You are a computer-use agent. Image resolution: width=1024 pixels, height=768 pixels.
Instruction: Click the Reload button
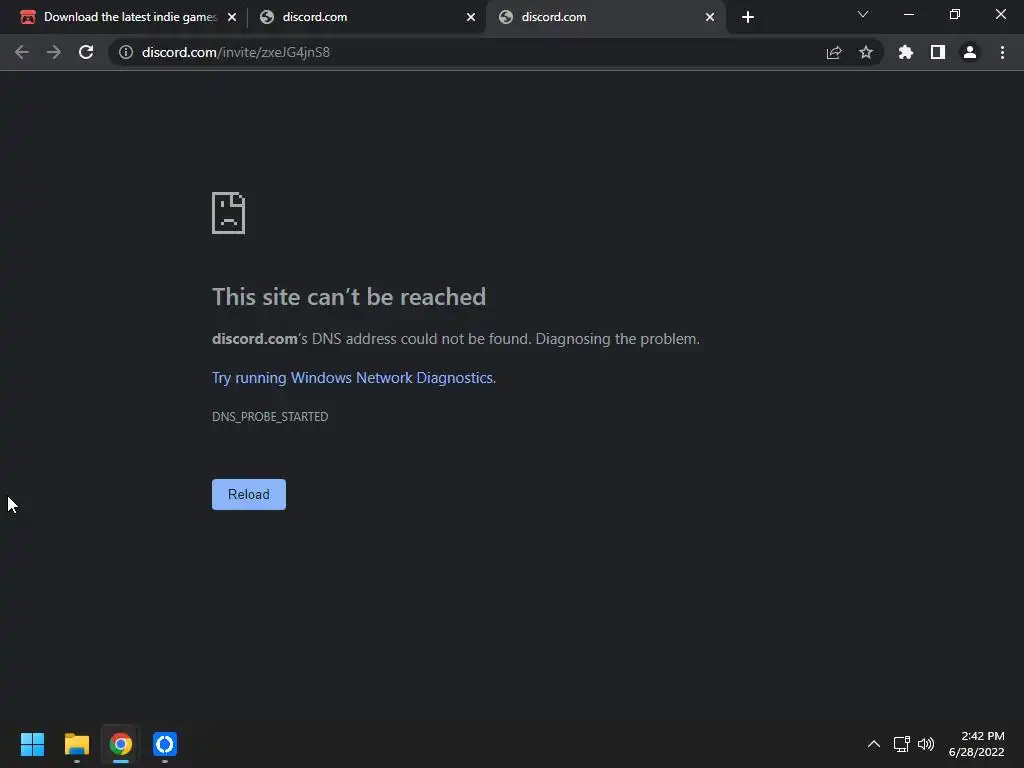(x=249, y=494)
